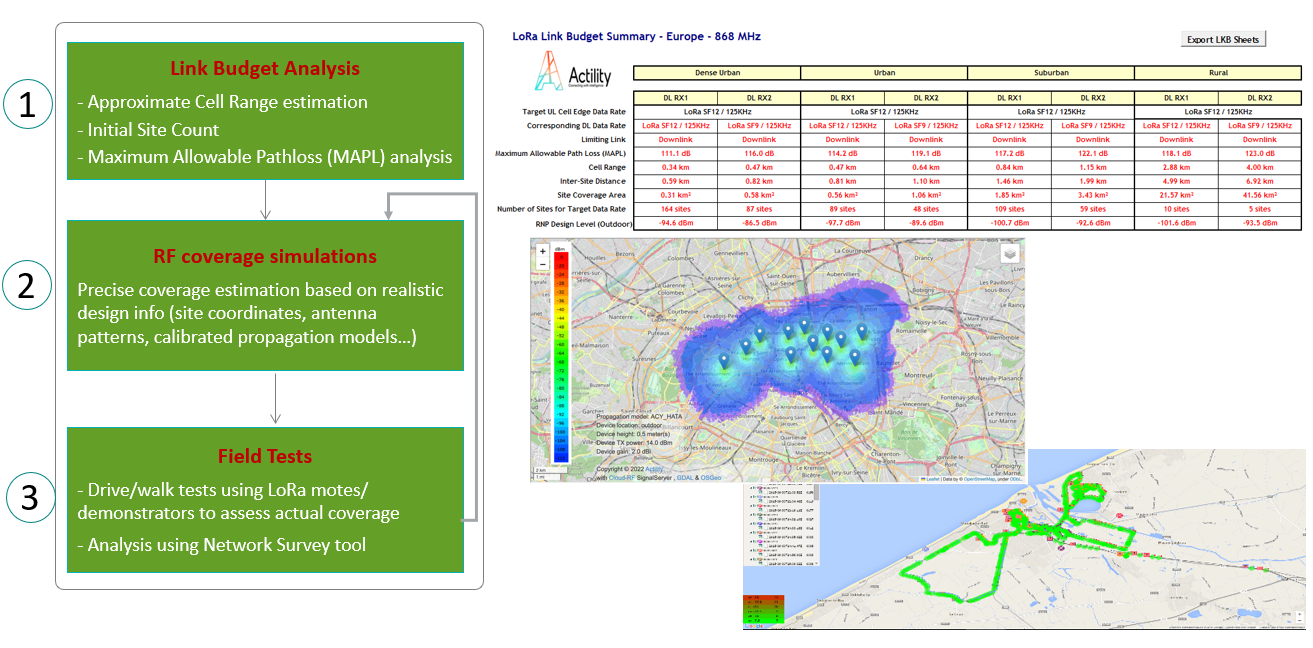1313x648 pixels.
Task: Select the circled step 3 icon
Action: click(29, 498)
